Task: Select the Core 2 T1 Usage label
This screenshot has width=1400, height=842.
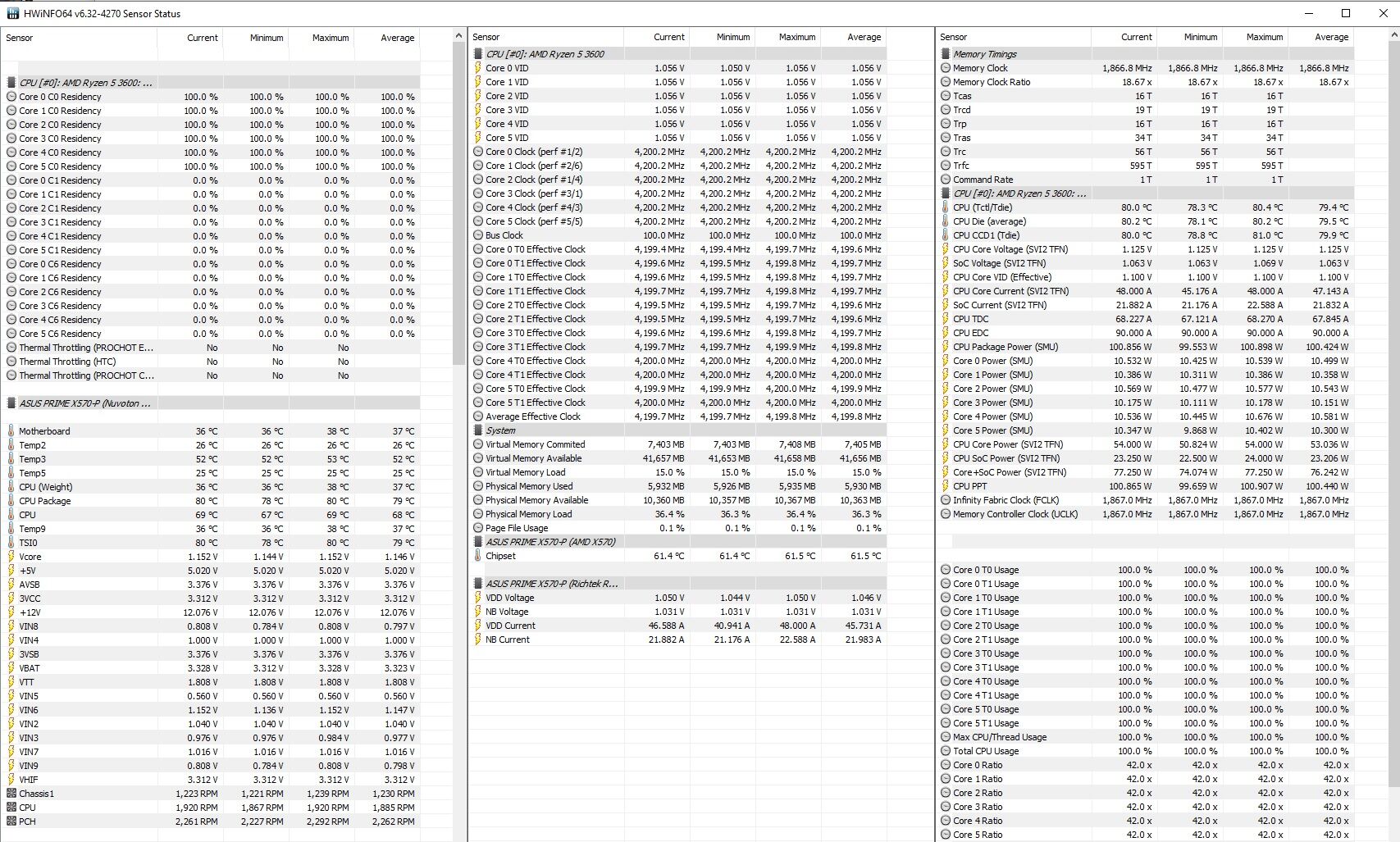Action: (986, 639)
